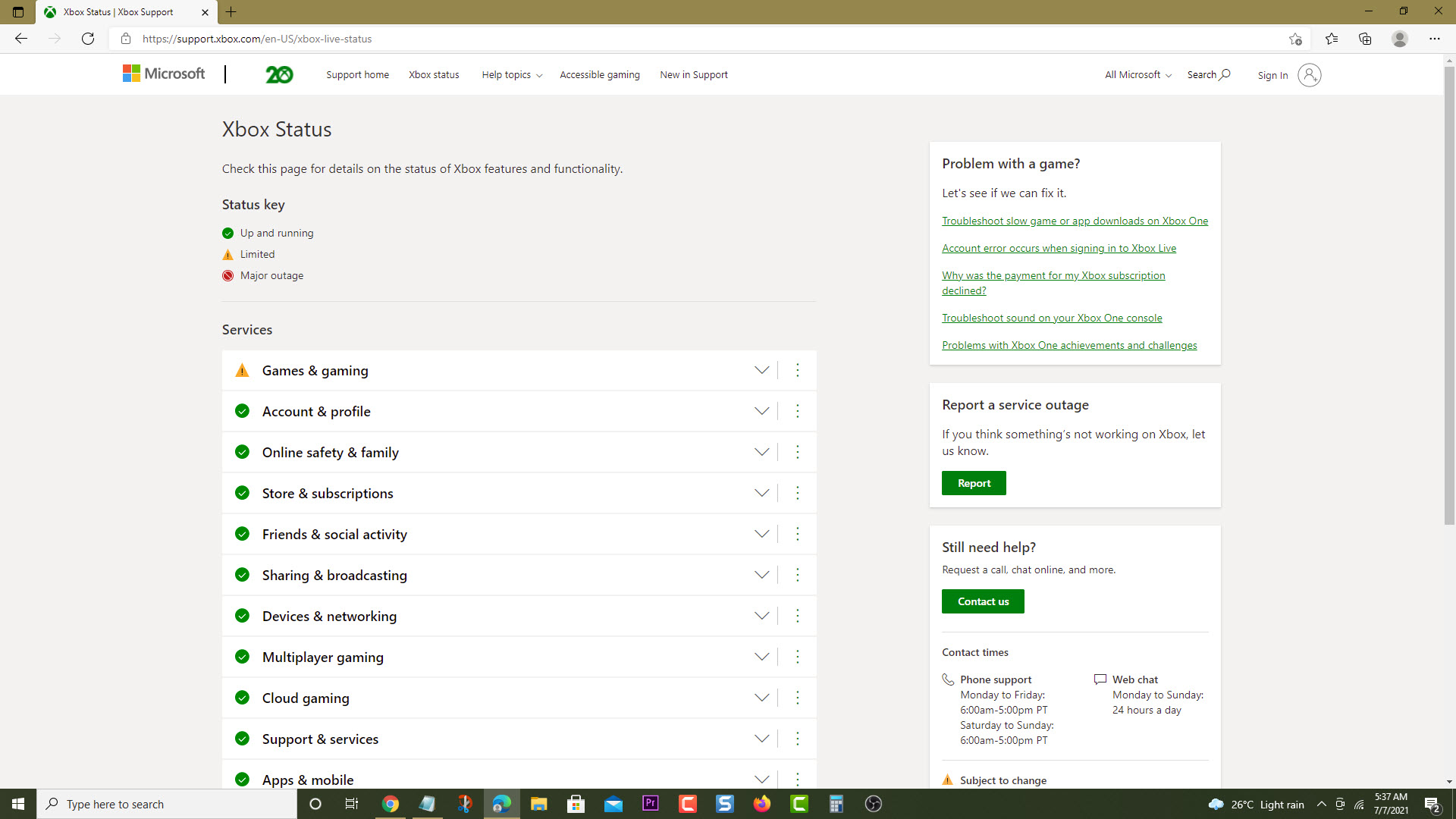Image resolution: width=1456 pixels, height=819 pixels.
Task: Open the three-dot menu for Cloud gaming
Action: tap(798, 698)
